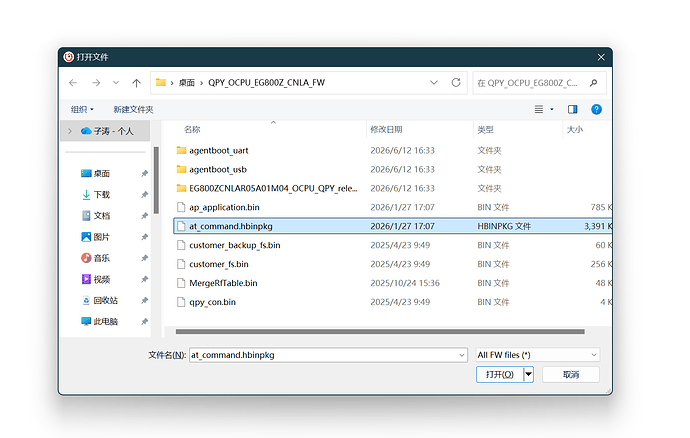The image size is (690, 438).
Task: Sort by the 修改日期 column header
Action: click(x=386, y=129)
